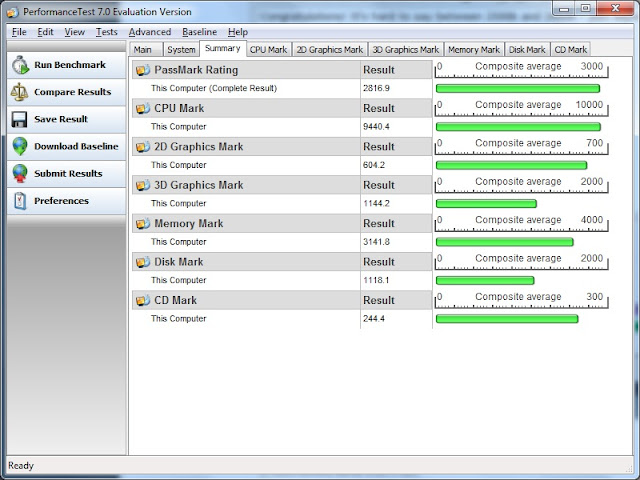Click the CPU Mark green result bar
Viewport: 640px width, 480px height.
518,127
